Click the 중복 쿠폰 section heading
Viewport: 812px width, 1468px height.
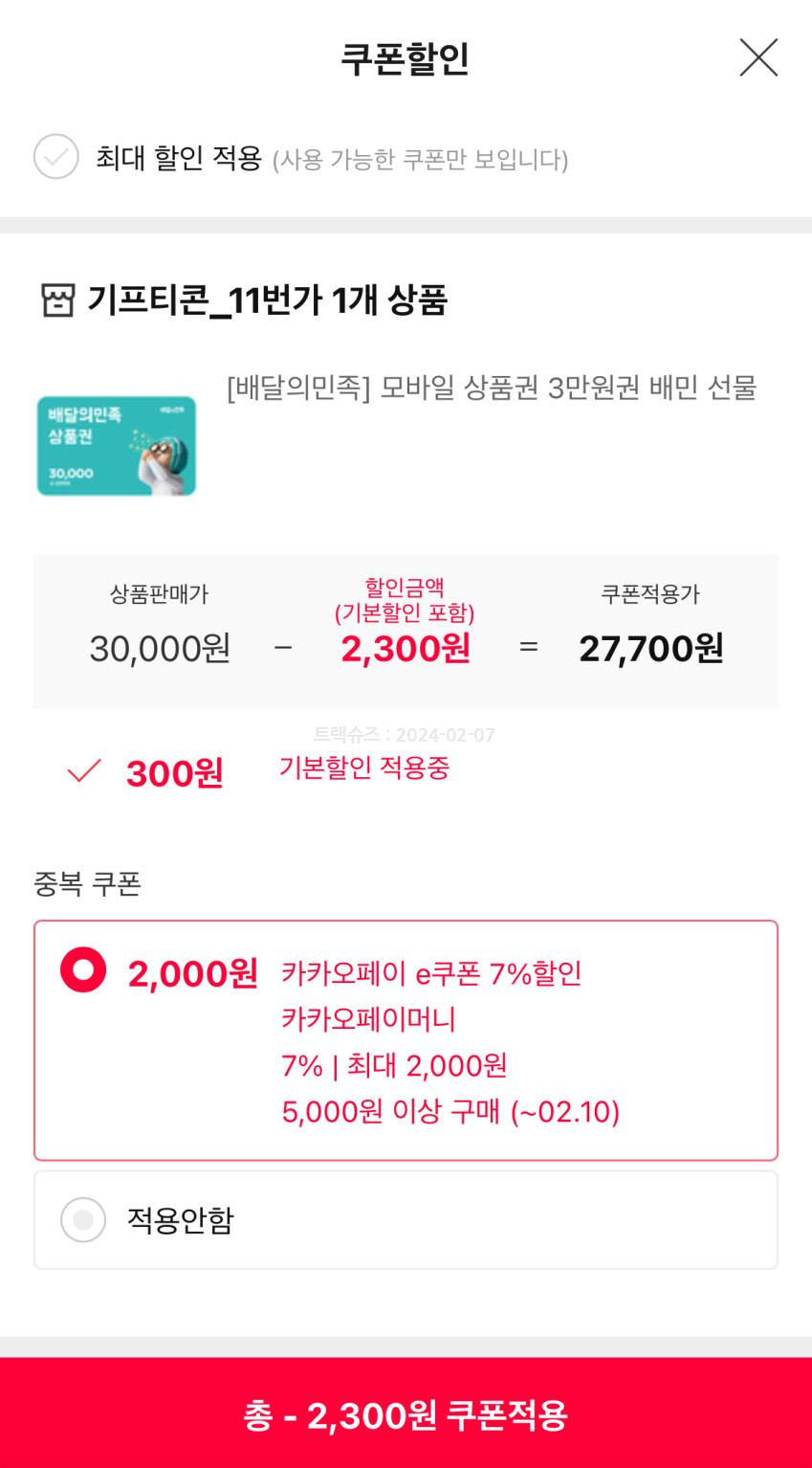pos(88,883)
